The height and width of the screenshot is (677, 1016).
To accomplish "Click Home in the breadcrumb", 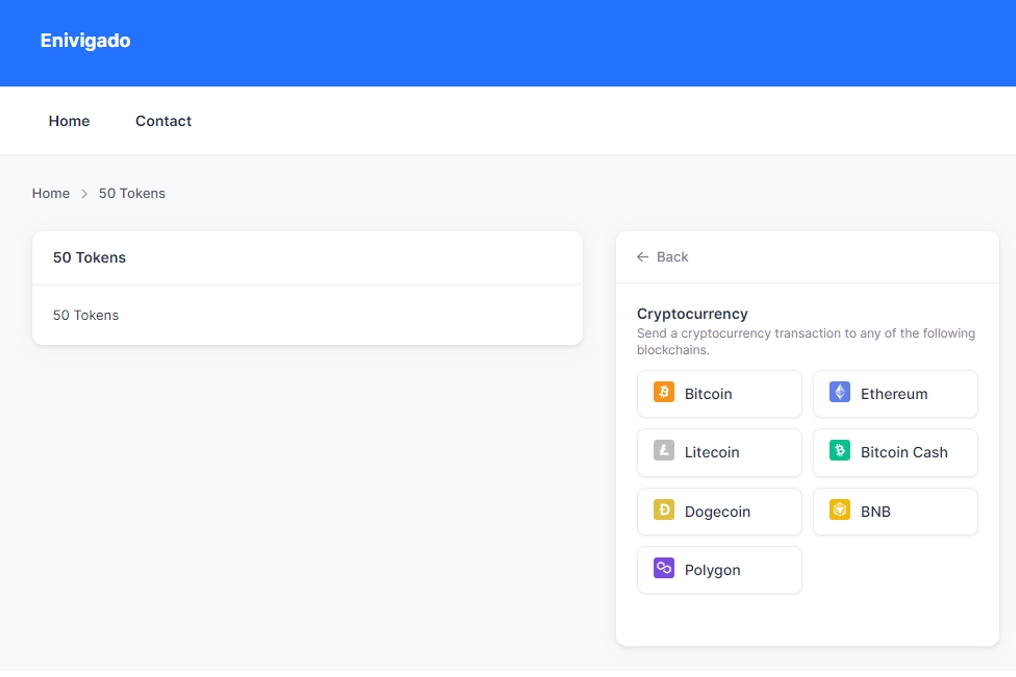I will tap(51, 193).
